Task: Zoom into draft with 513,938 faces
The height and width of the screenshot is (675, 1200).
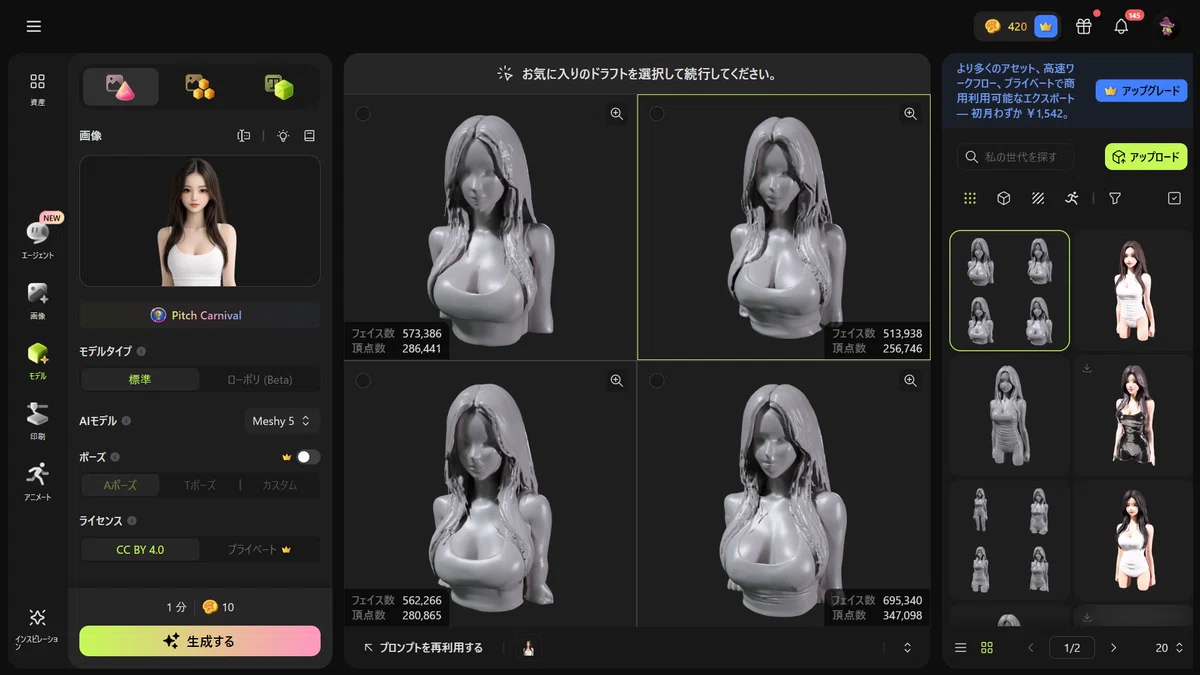Action: pyautogui.click(x=910, y=114)
